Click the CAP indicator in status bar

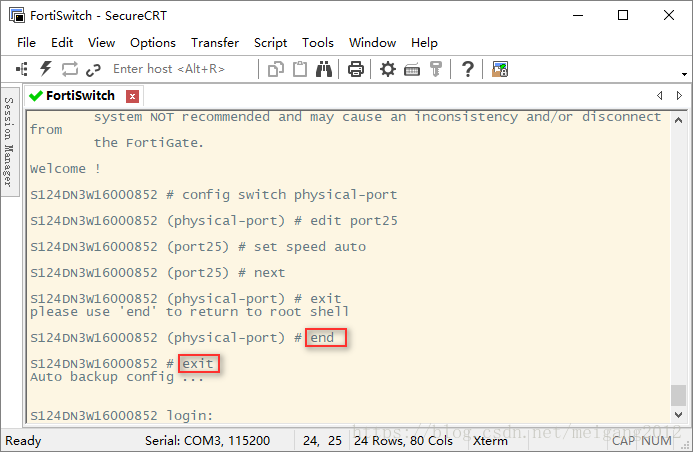[x=623, y=441]
